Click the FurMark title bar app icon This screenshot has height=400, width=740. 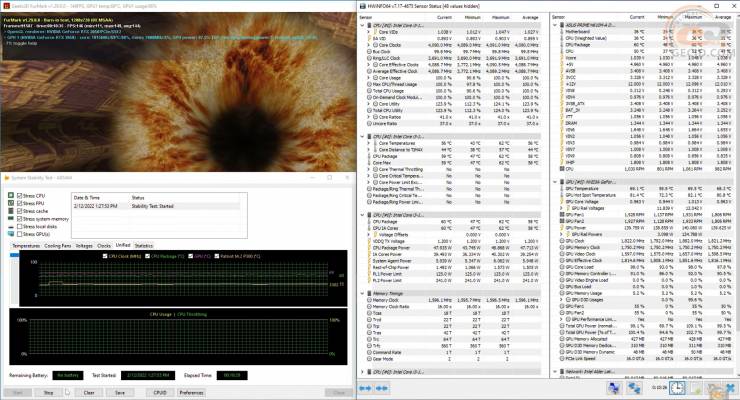point(6,6)
